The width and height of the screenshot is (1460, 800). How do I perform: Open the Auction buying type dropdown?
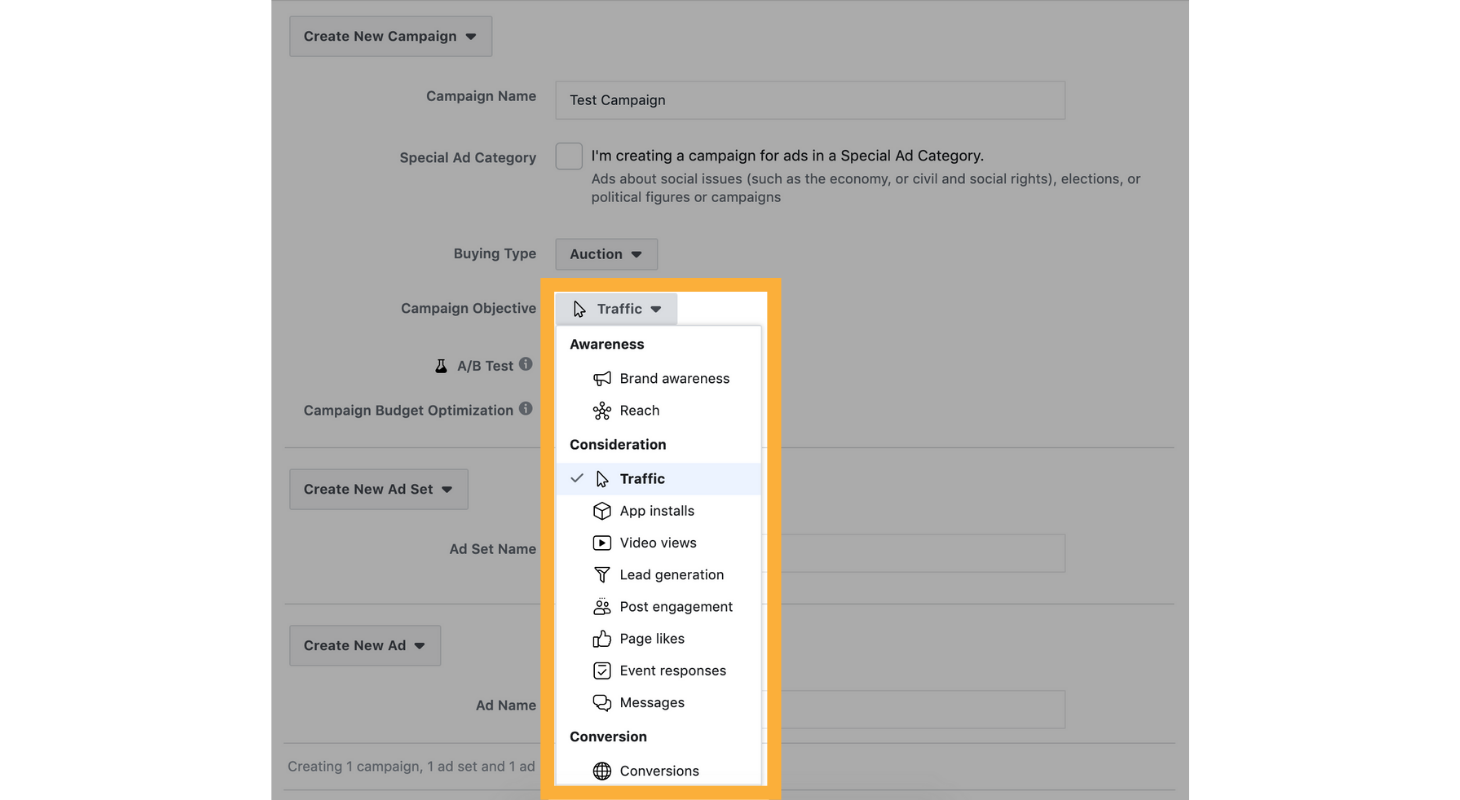pyautogui.click(x=607, y=254)
